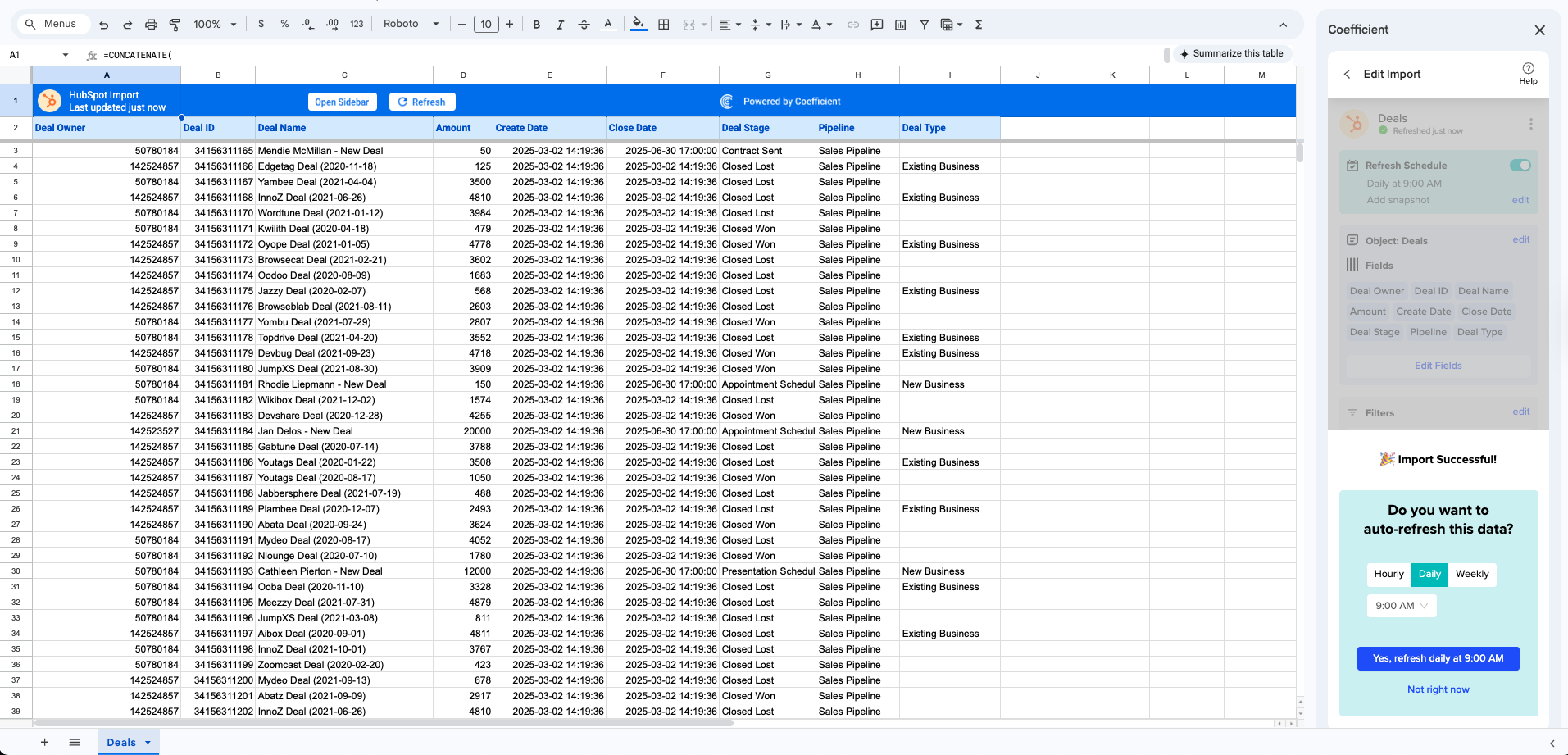Create a filter
The width and height of the screenshot is (1568, 755).
(x=924, y=24)
